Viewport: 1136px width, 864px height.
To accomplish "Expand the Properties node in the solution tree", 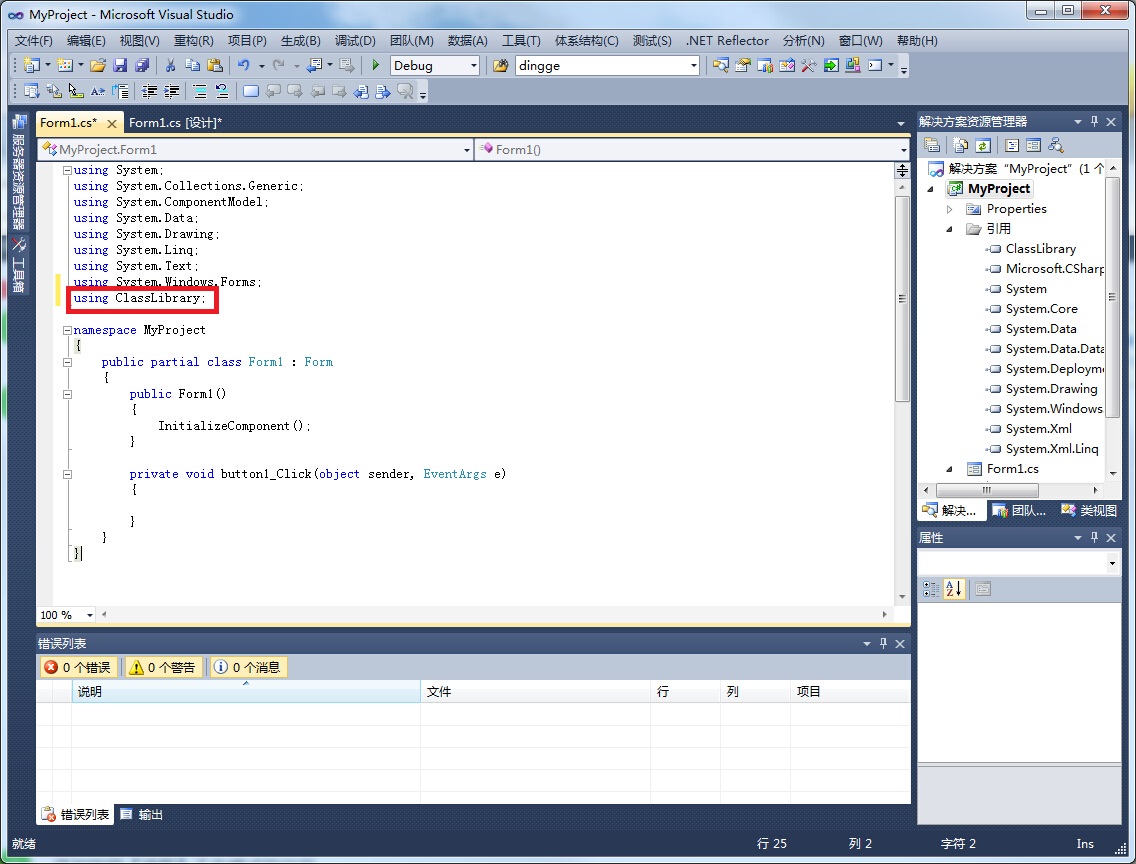I will [949, 209].
